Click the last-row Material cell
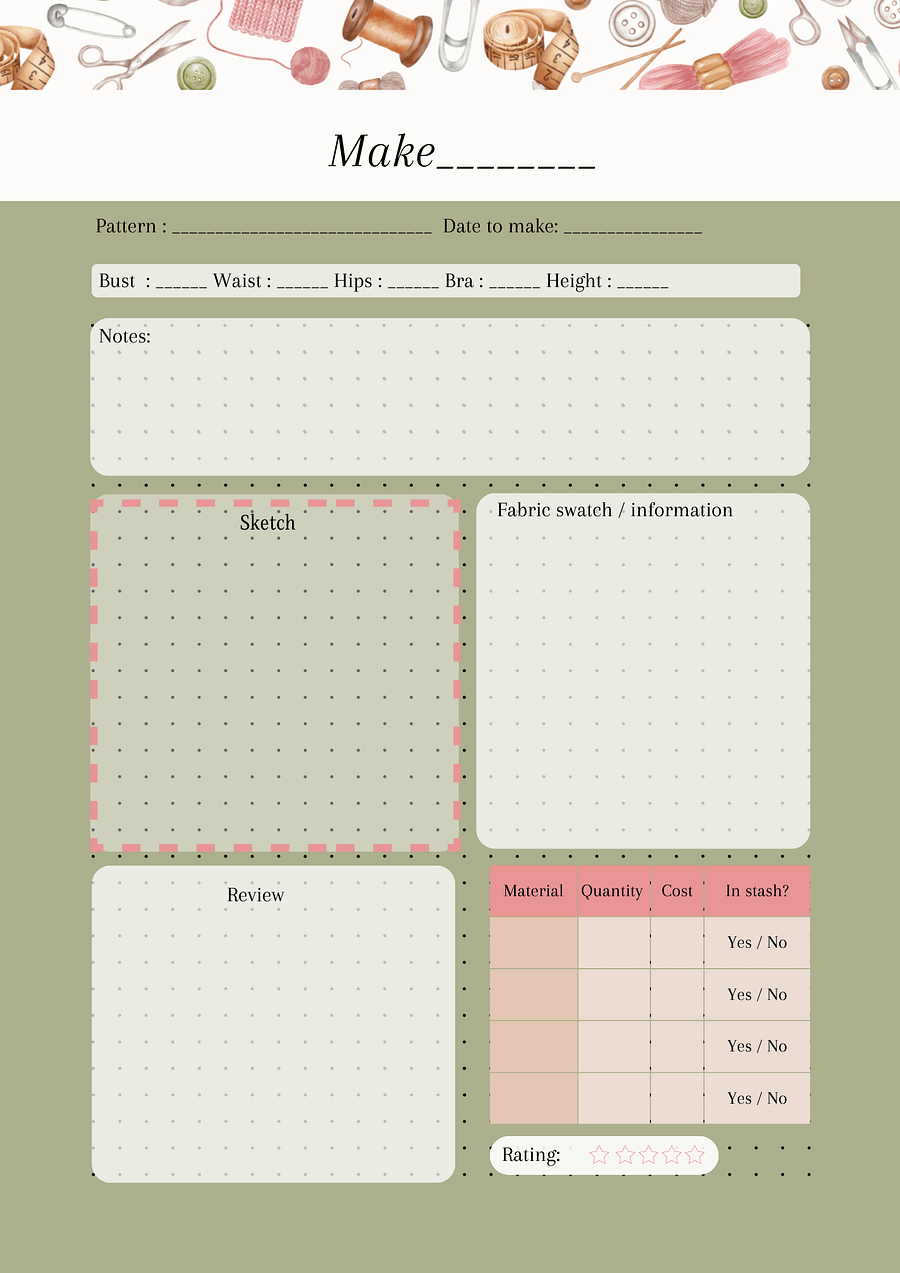Viewport: 900px width, 1273px height. (534, 1098)
